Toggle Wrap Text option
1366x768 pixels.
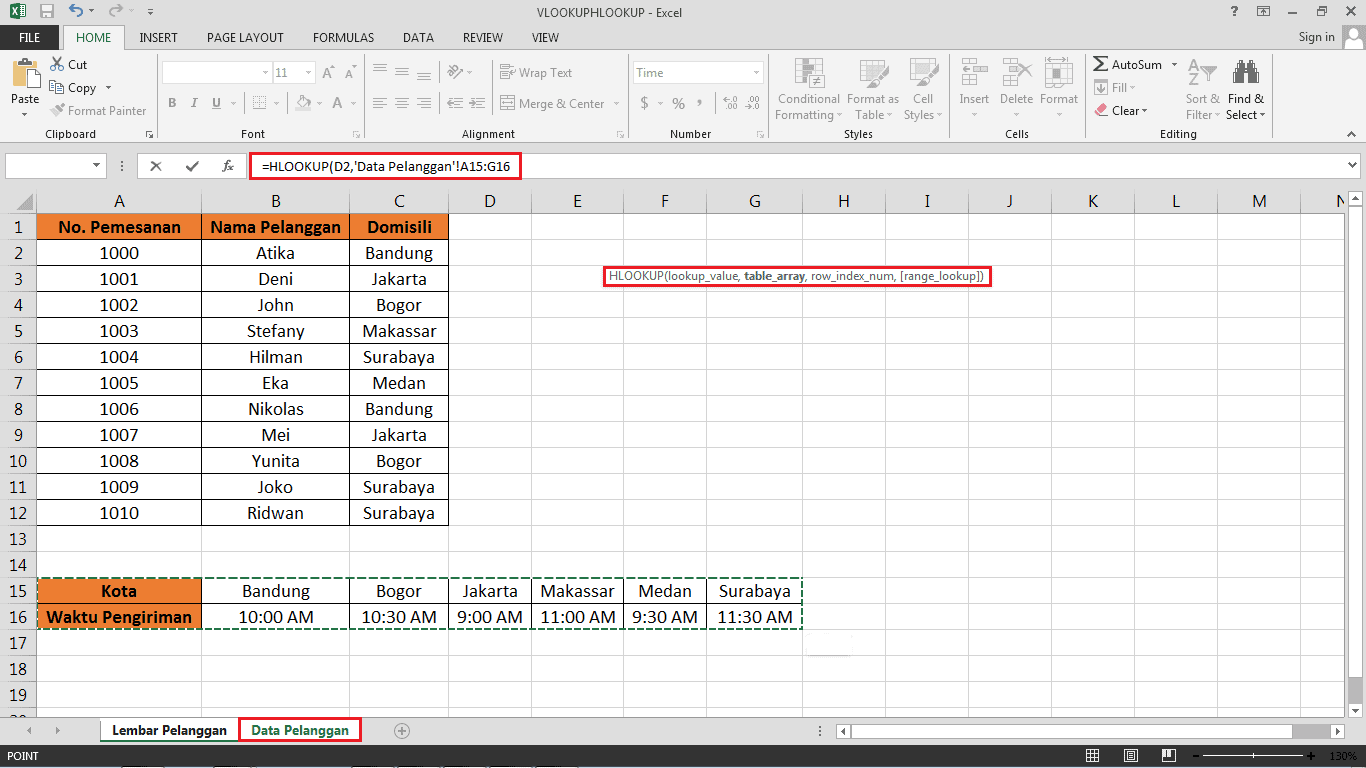coord(536,73)
